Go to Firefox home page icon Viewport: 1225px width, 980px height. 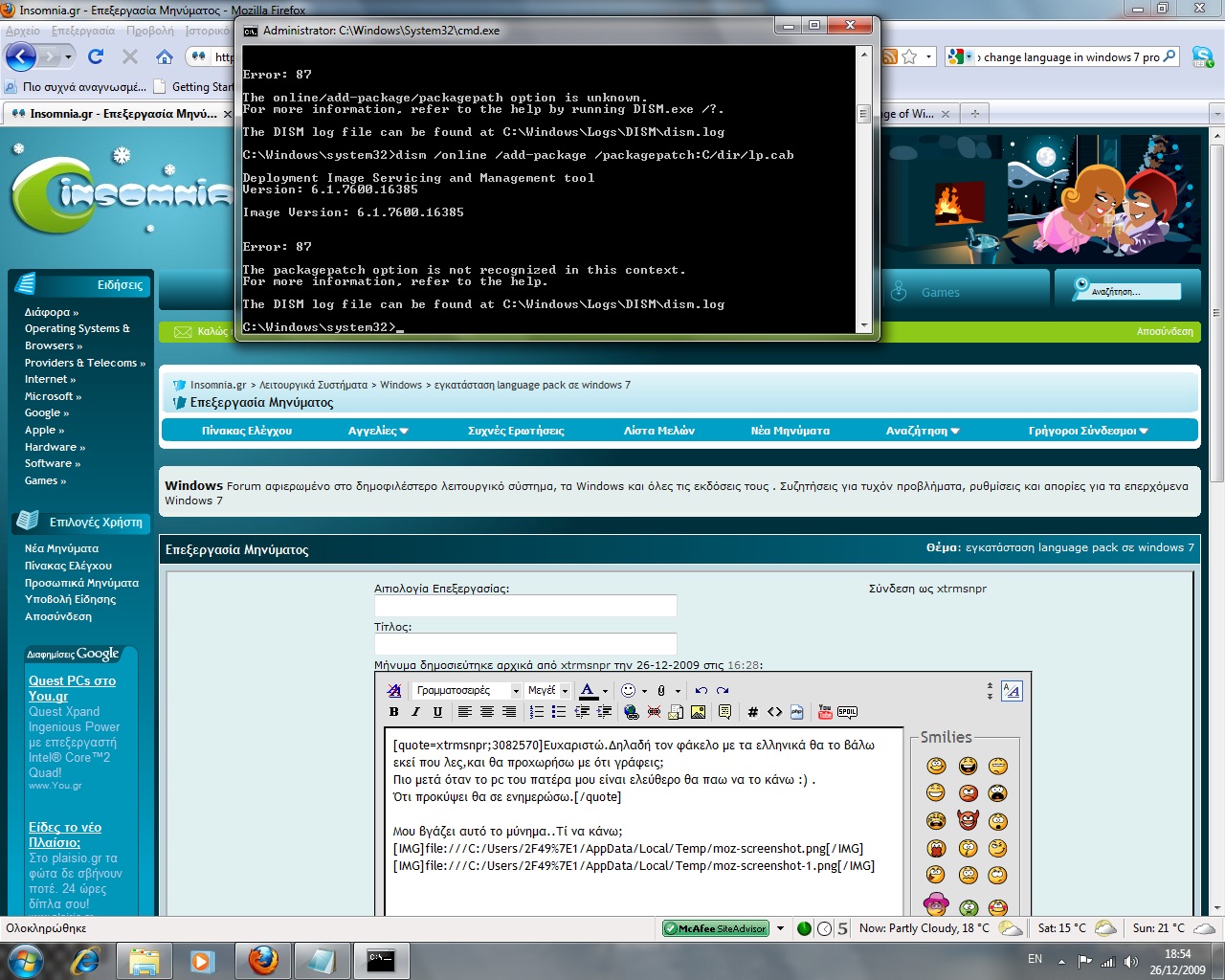(165, 57)
